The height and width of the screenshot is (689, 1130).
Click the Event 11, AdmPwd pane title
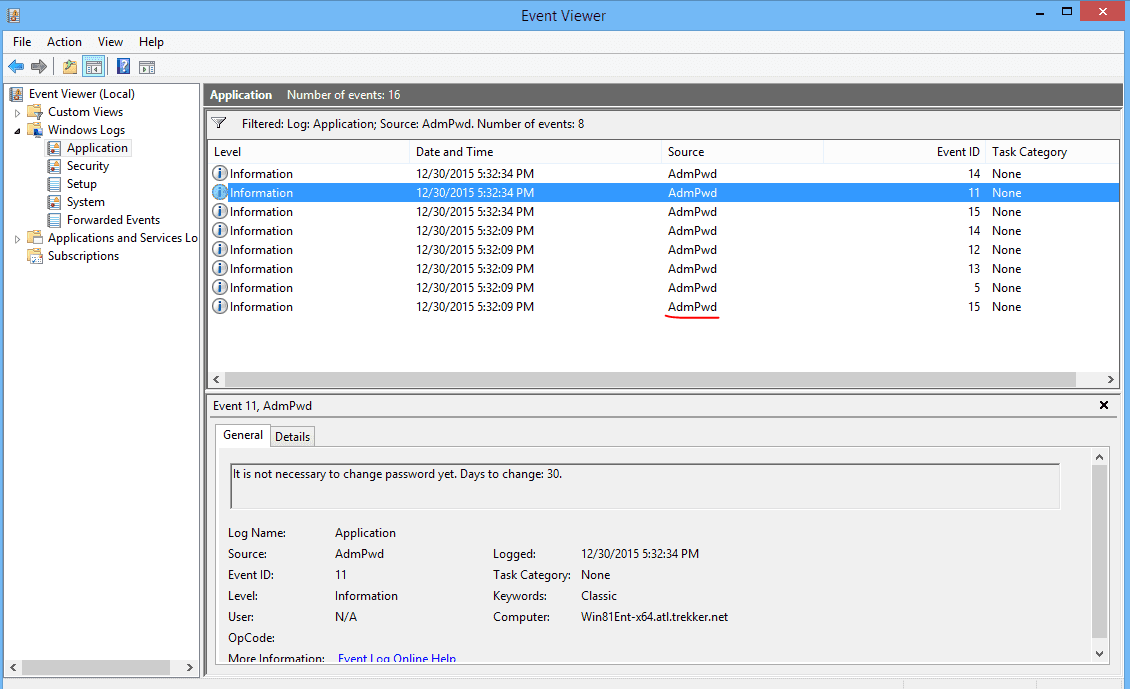262,406
